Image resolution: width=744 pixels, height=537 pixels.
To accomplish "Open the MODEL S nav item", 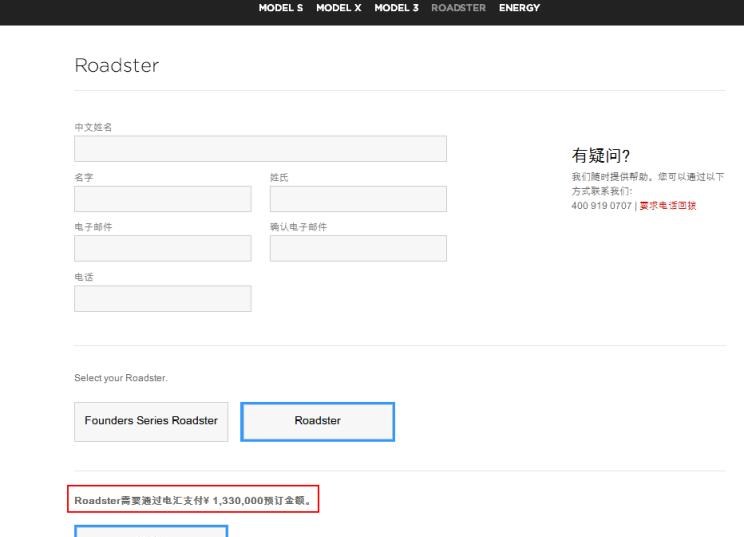I will click(280, 8).
